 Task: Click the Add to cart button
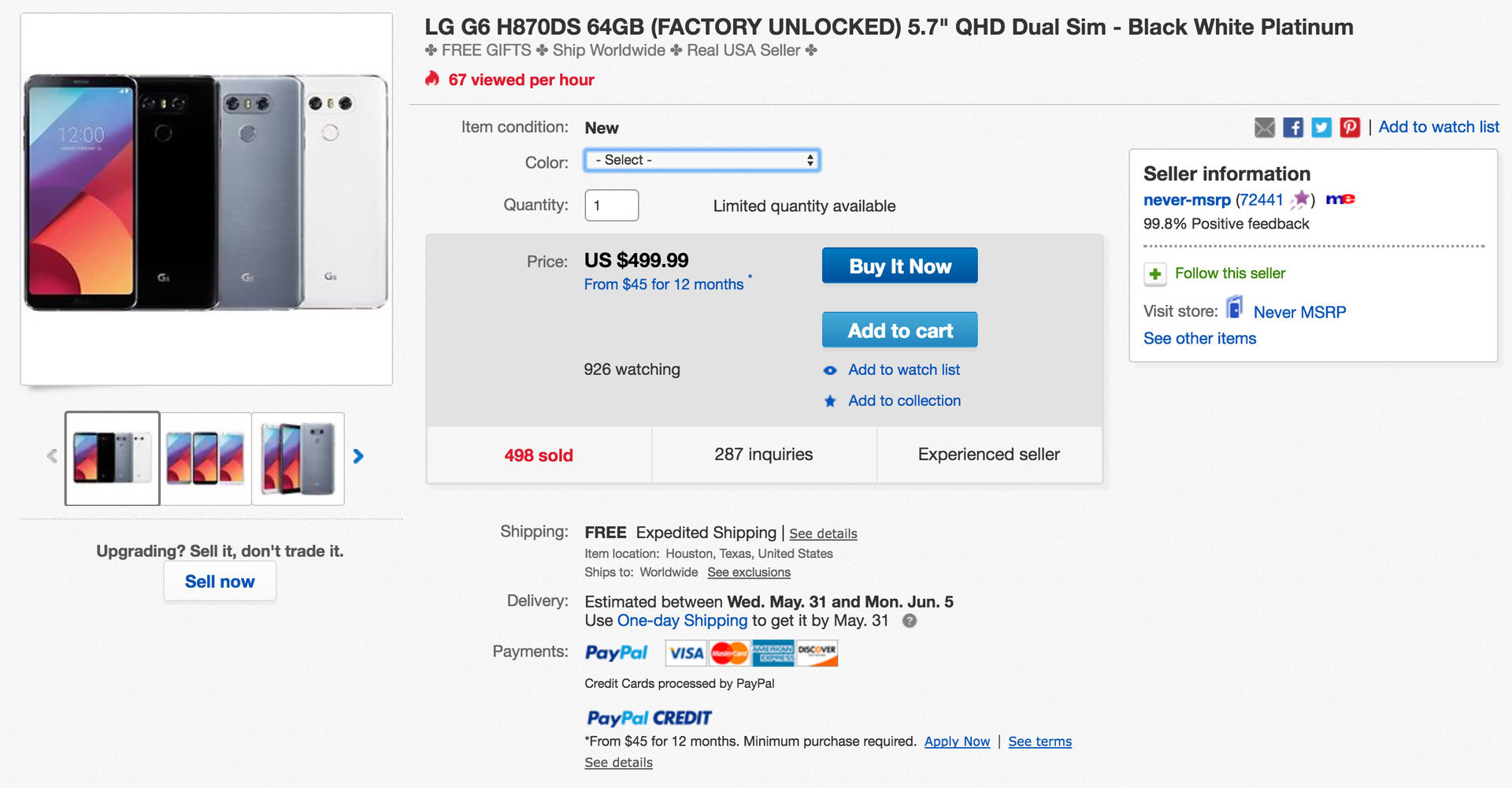coord(899,330)
